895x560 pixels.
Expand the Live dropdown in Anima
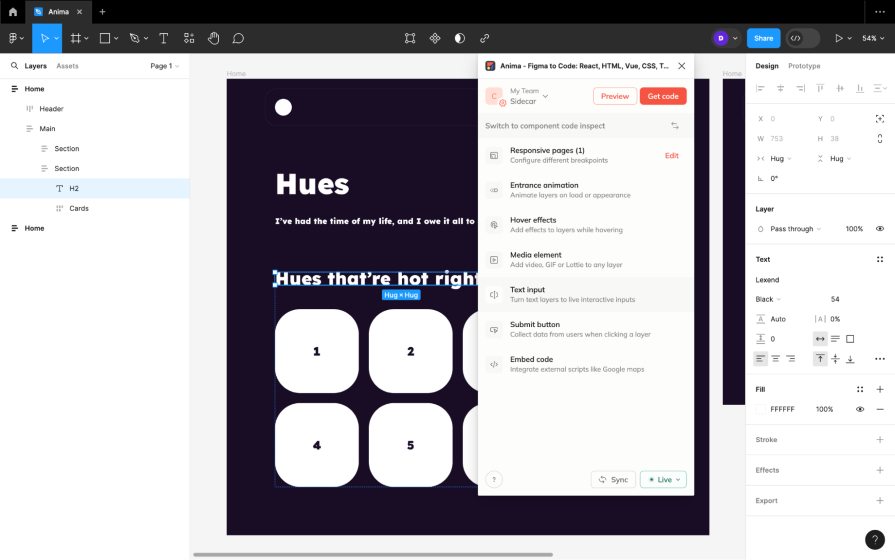click(663, 480)
